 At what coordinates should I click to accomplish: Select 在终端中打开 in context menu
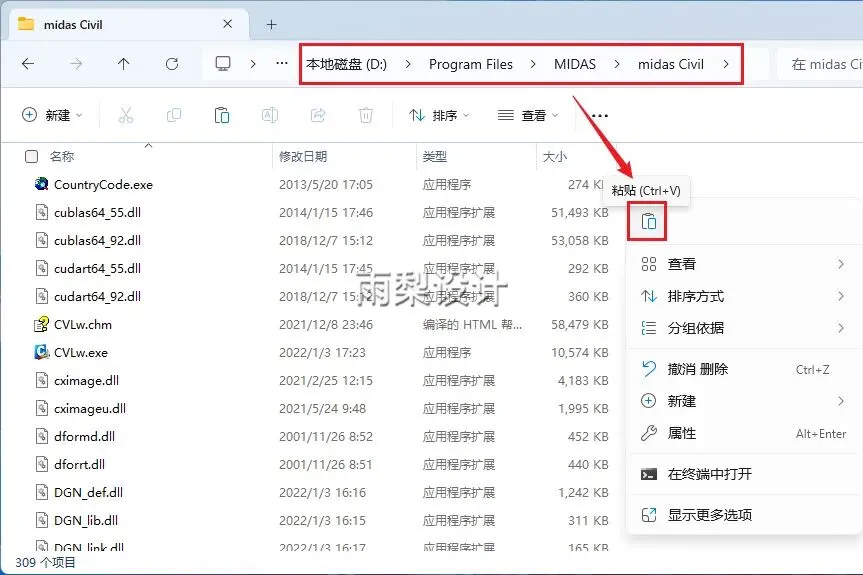744,474
